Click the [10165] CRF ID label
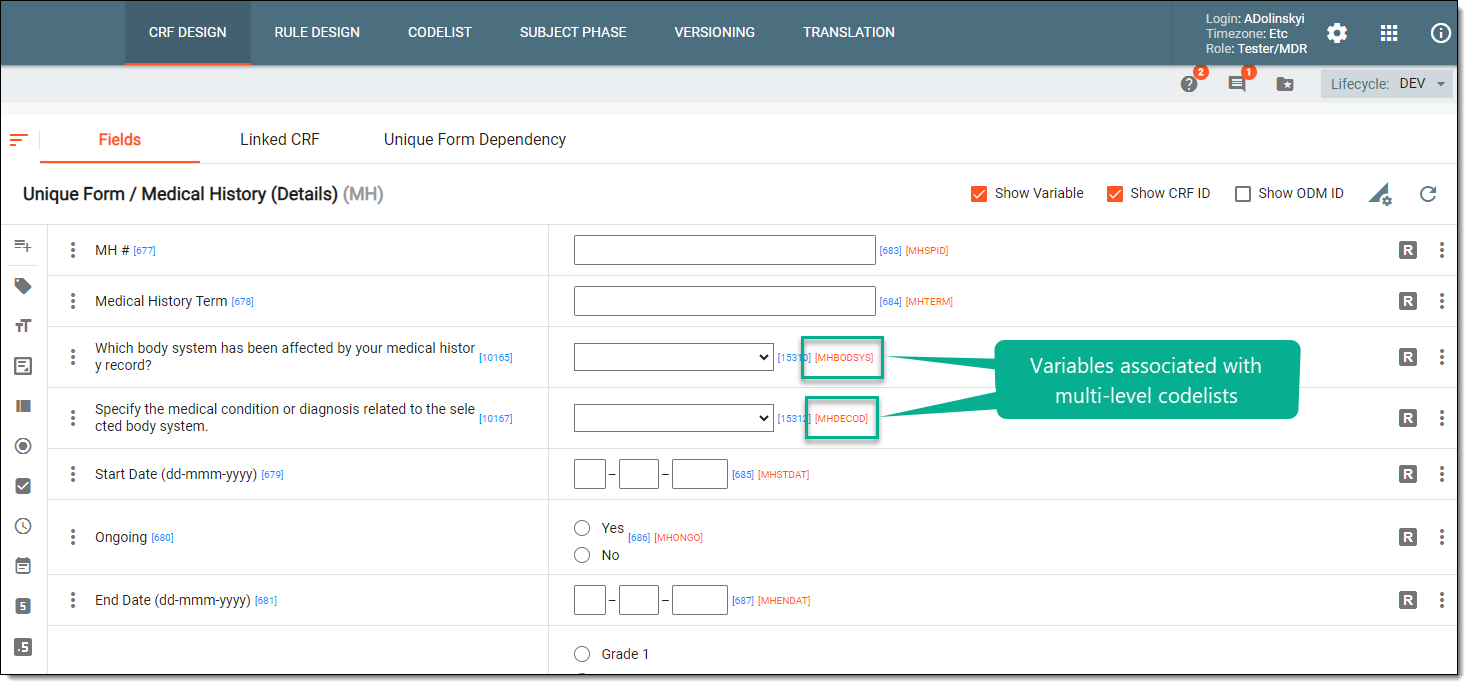This screenshot has height=687, width=1470. tap(496, 357)
